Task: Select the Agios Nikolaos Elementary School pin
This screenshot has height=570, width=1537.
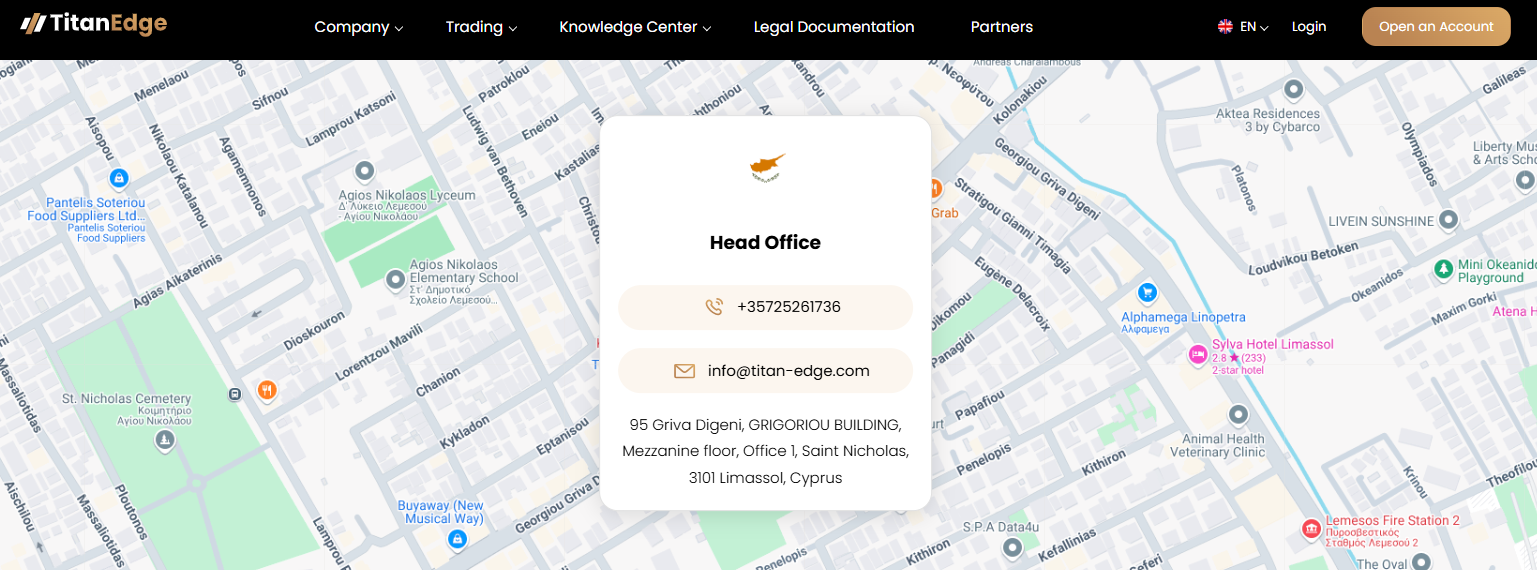Action: (396, 279)
